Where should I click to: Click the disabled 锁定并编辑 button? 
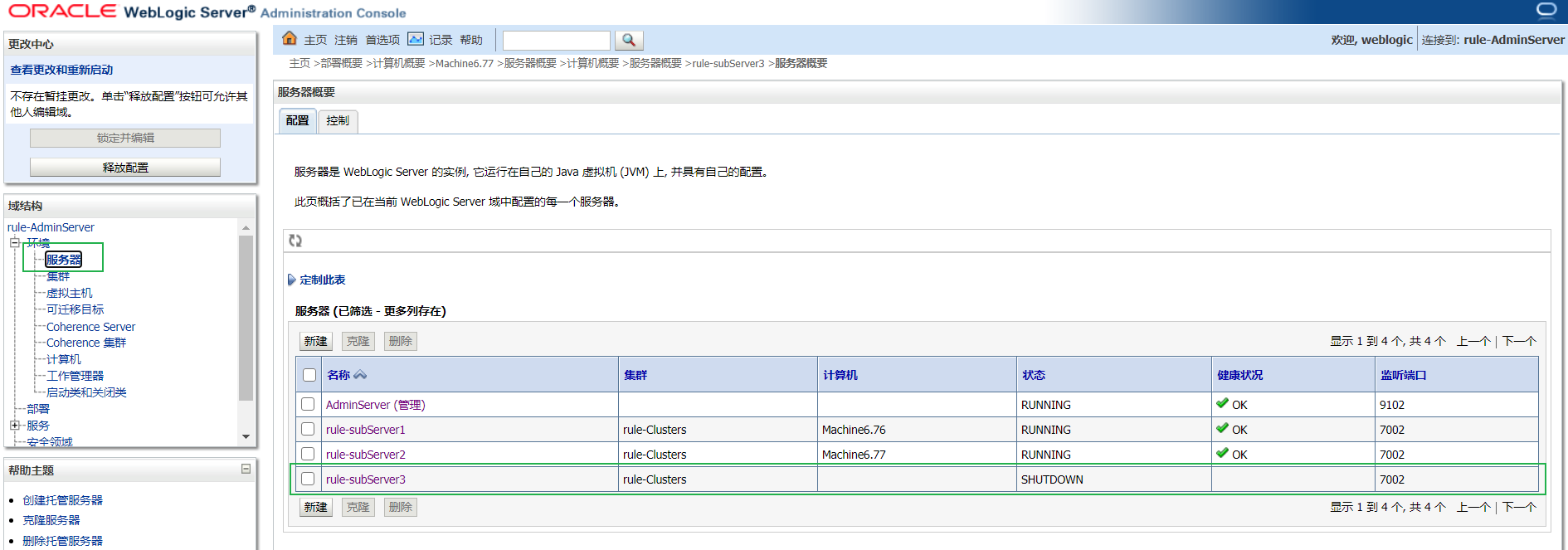[x=125, y=138]
